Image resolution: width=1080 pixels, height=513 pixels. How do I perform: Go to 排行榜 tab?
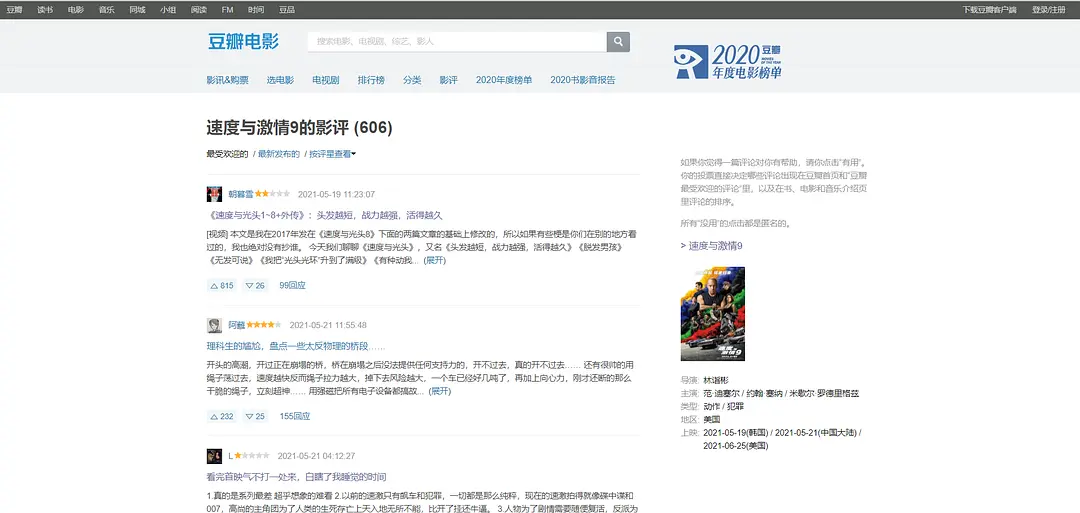pyautogui.click(x=371, y=80)
